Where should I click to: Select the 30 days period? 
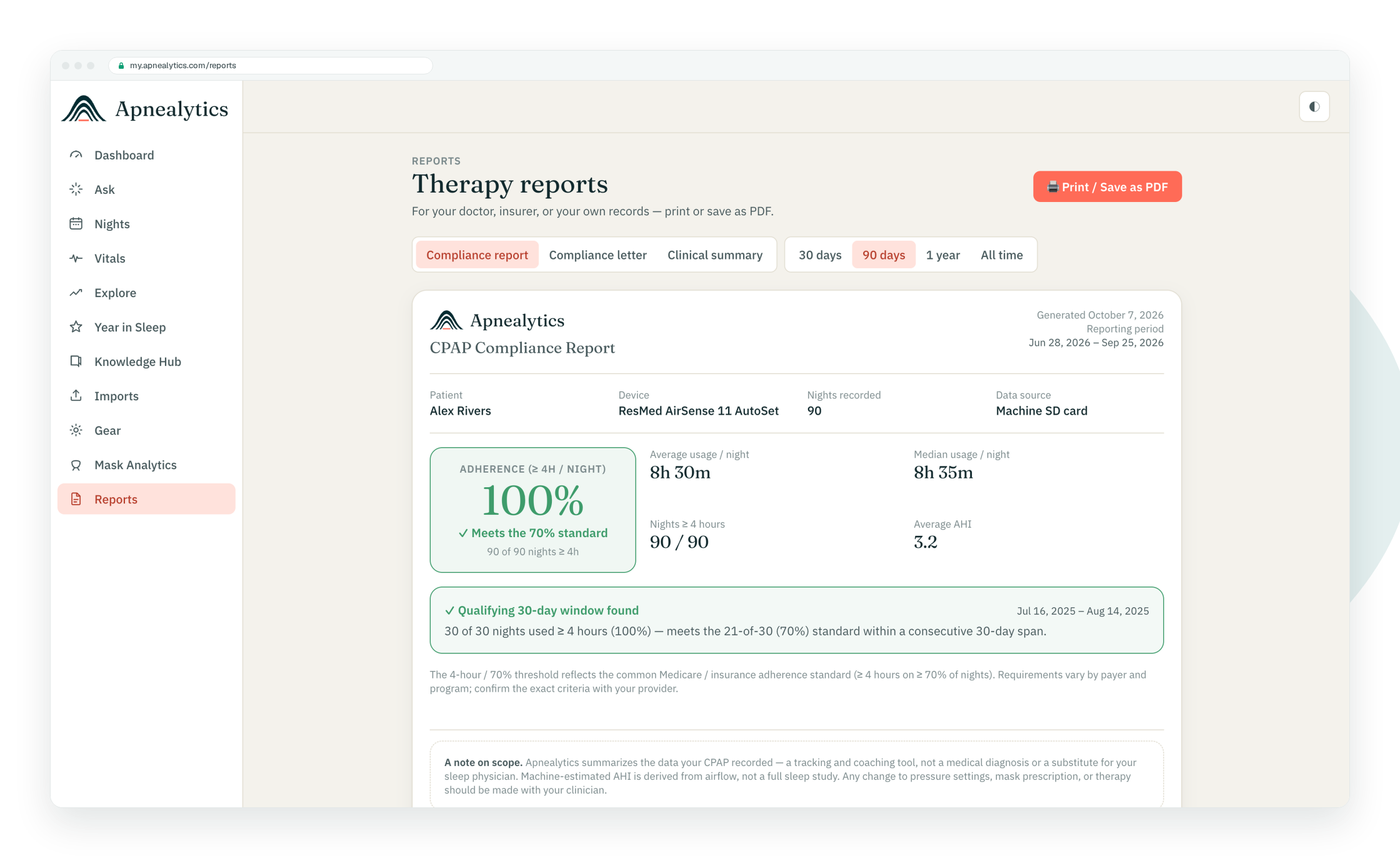tap(820, 255)
